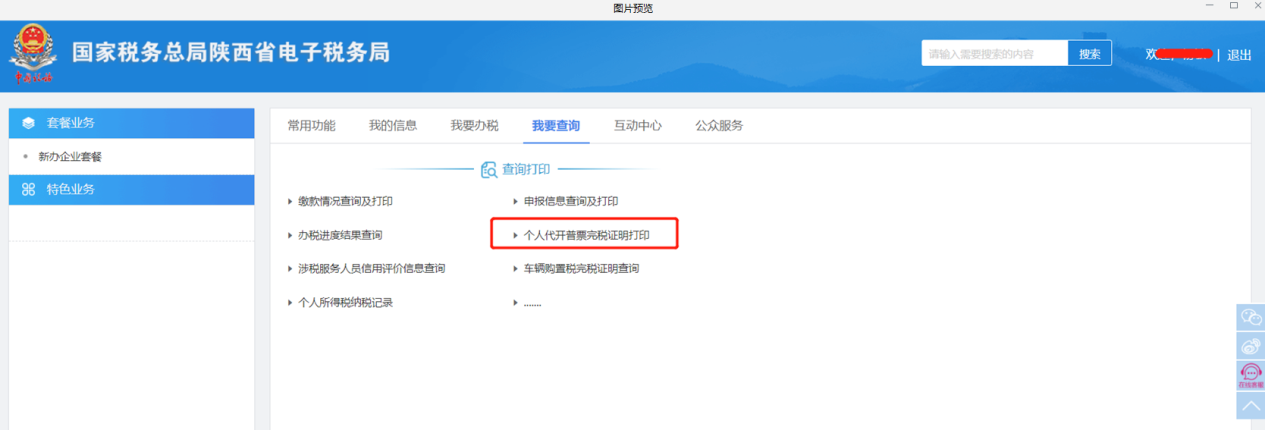This screenshot has width=1265, height=430.
Task: Click the back-to-top arrow icon
Action: point(1250,405)
